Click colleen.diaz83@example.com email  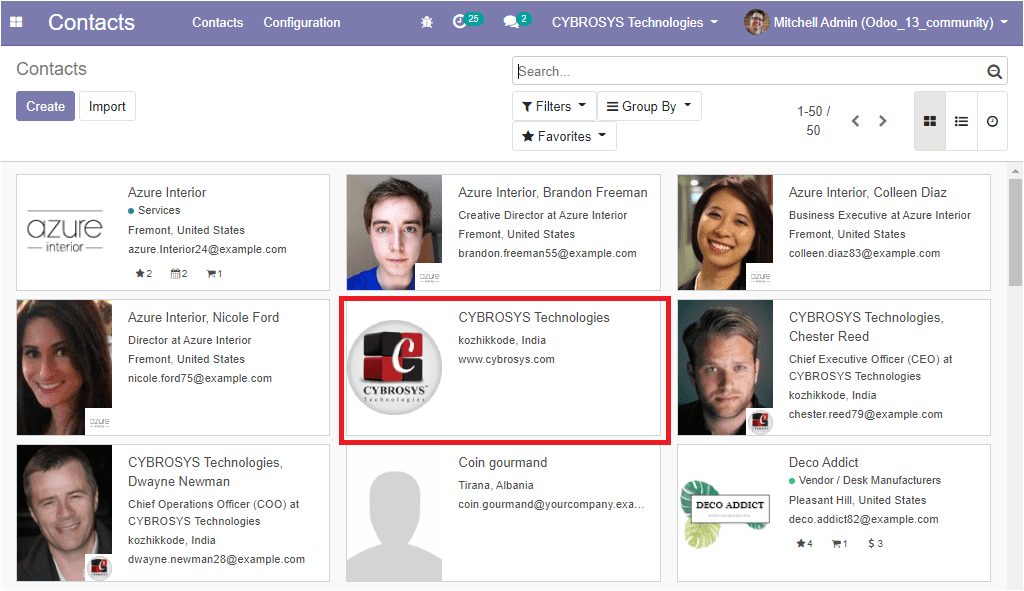pos(864,253)
